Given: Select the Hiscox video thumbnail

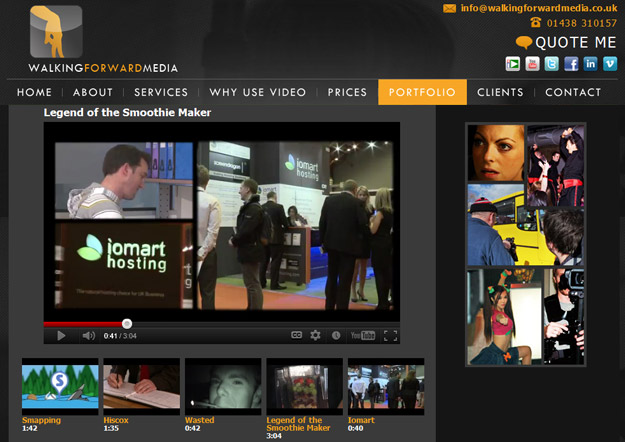Looking at the screenshot, I should coord(142,386).
